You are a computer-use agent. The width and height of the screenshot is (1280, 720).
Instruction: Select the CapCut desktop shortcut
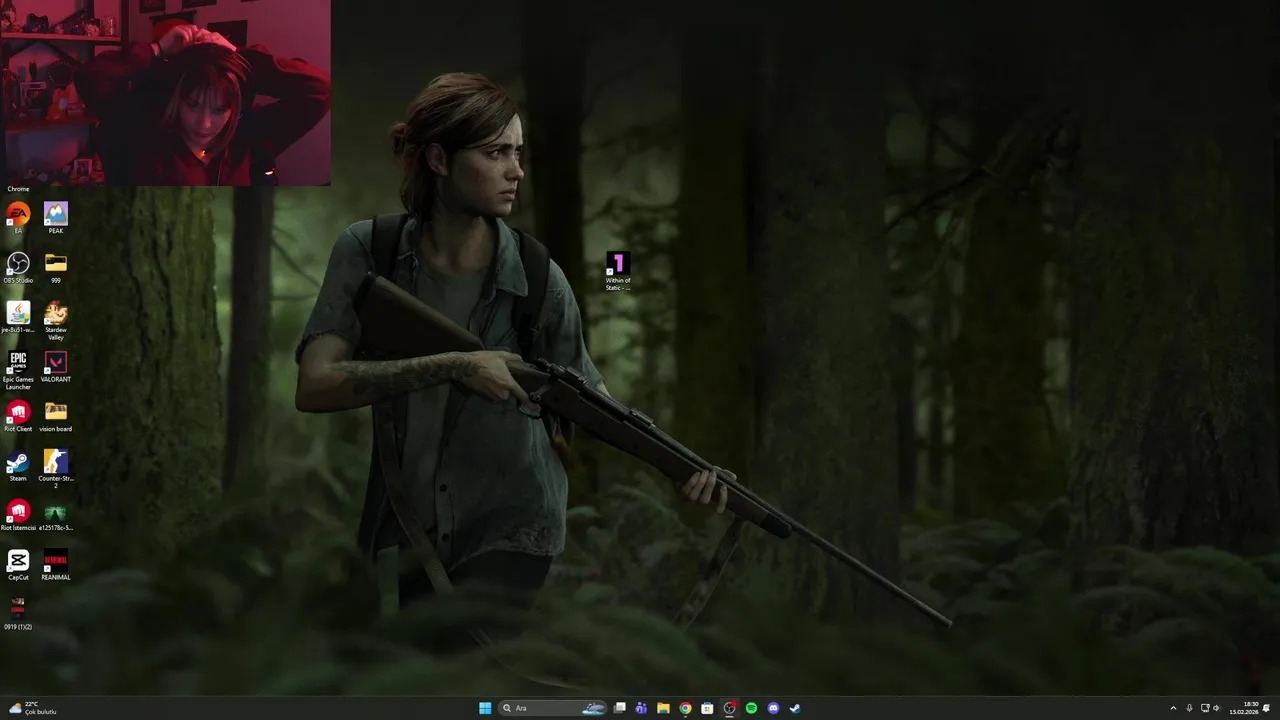(18, 565)
